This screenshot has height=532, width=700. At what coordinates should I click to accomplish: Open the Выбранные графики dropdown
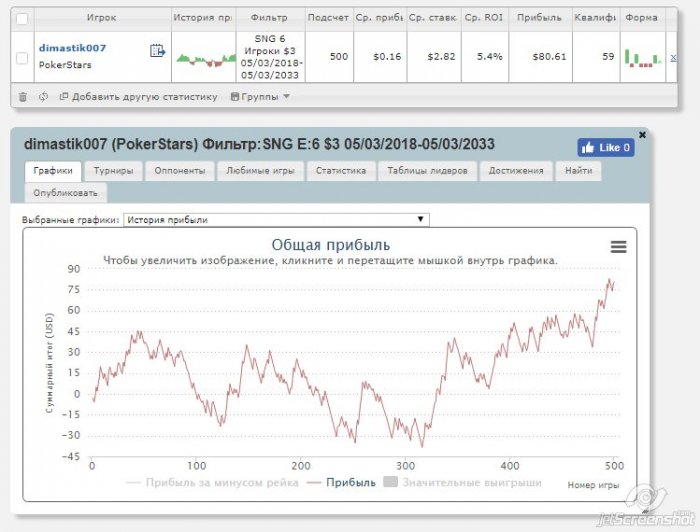pos(276,220)
